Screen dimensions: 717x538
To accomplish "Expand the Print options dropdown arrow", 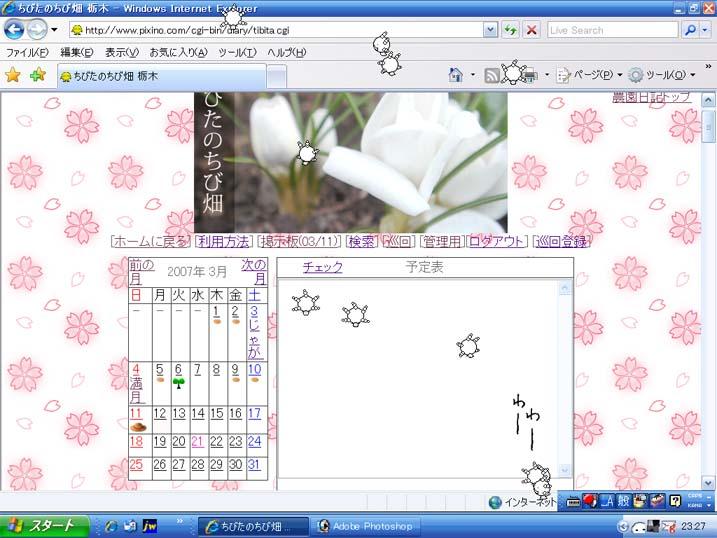I will coord(547,75).
